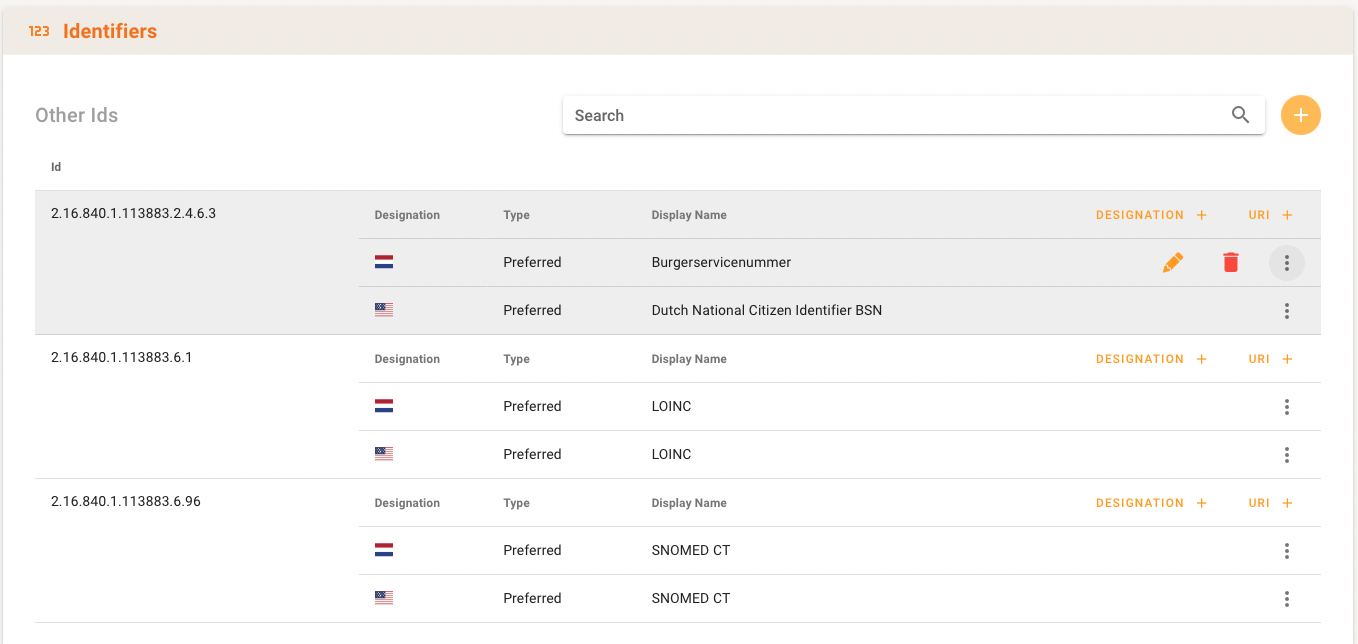Click the Dutch flag in Burgerservicenummer row

384,262
